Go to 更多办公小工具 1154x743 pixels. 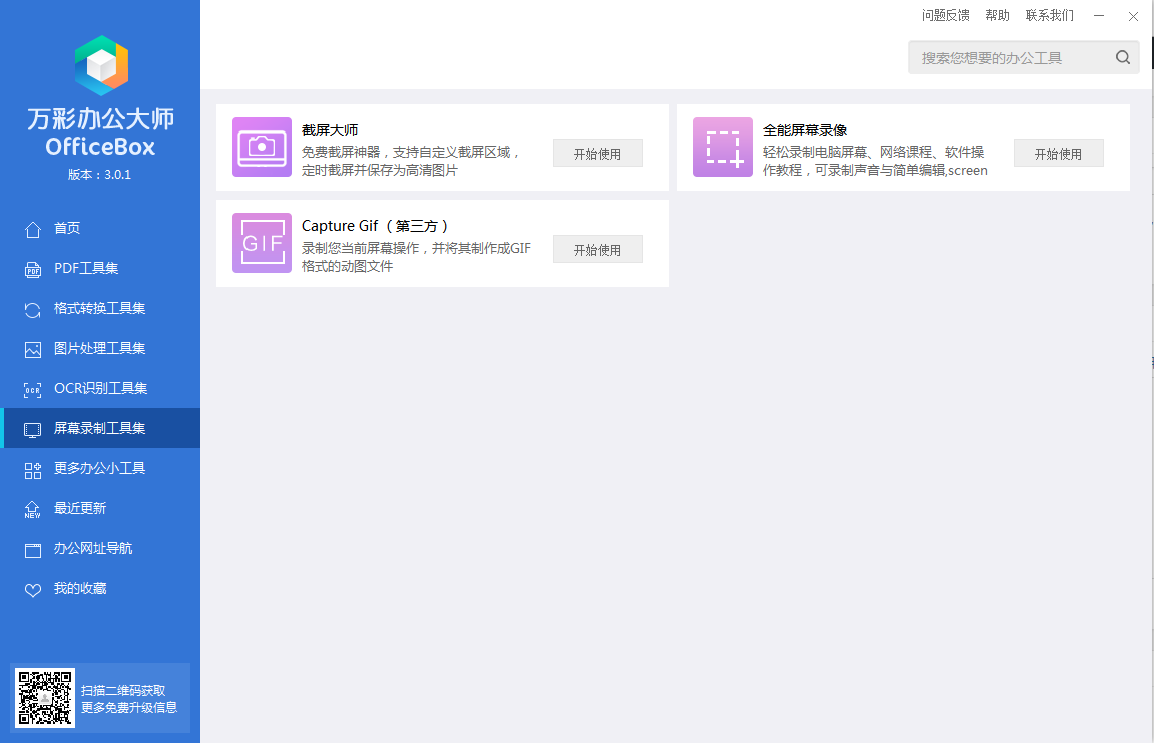point(99,469)
